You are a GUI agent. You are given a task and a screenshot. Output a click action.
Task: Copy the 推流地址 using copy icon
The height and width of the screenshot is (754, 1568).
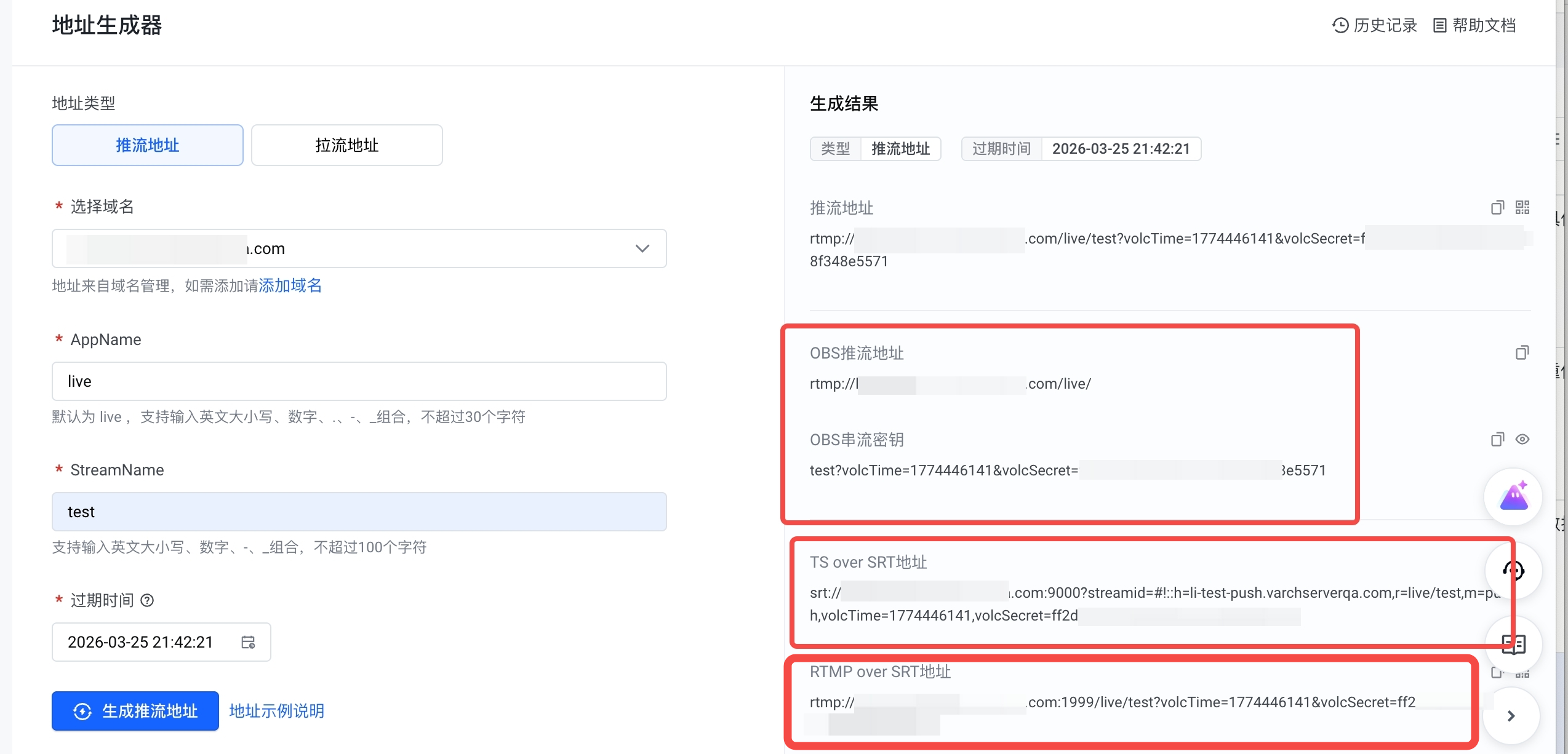(1497, 207)
